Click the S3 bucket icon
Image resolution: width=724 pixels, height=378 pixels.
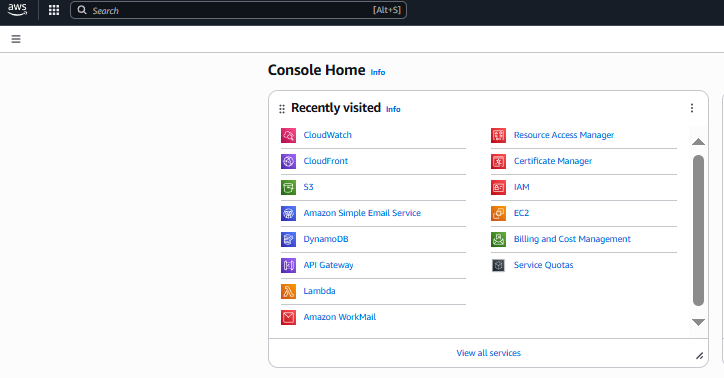289,187
